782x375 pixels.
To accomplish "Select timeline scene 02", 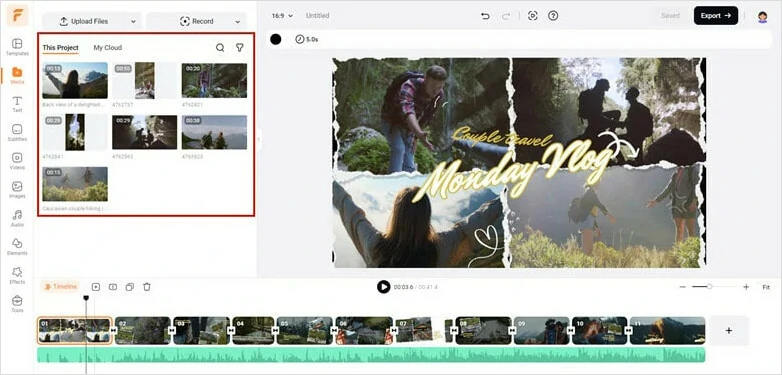I will [x=143, y=331].
